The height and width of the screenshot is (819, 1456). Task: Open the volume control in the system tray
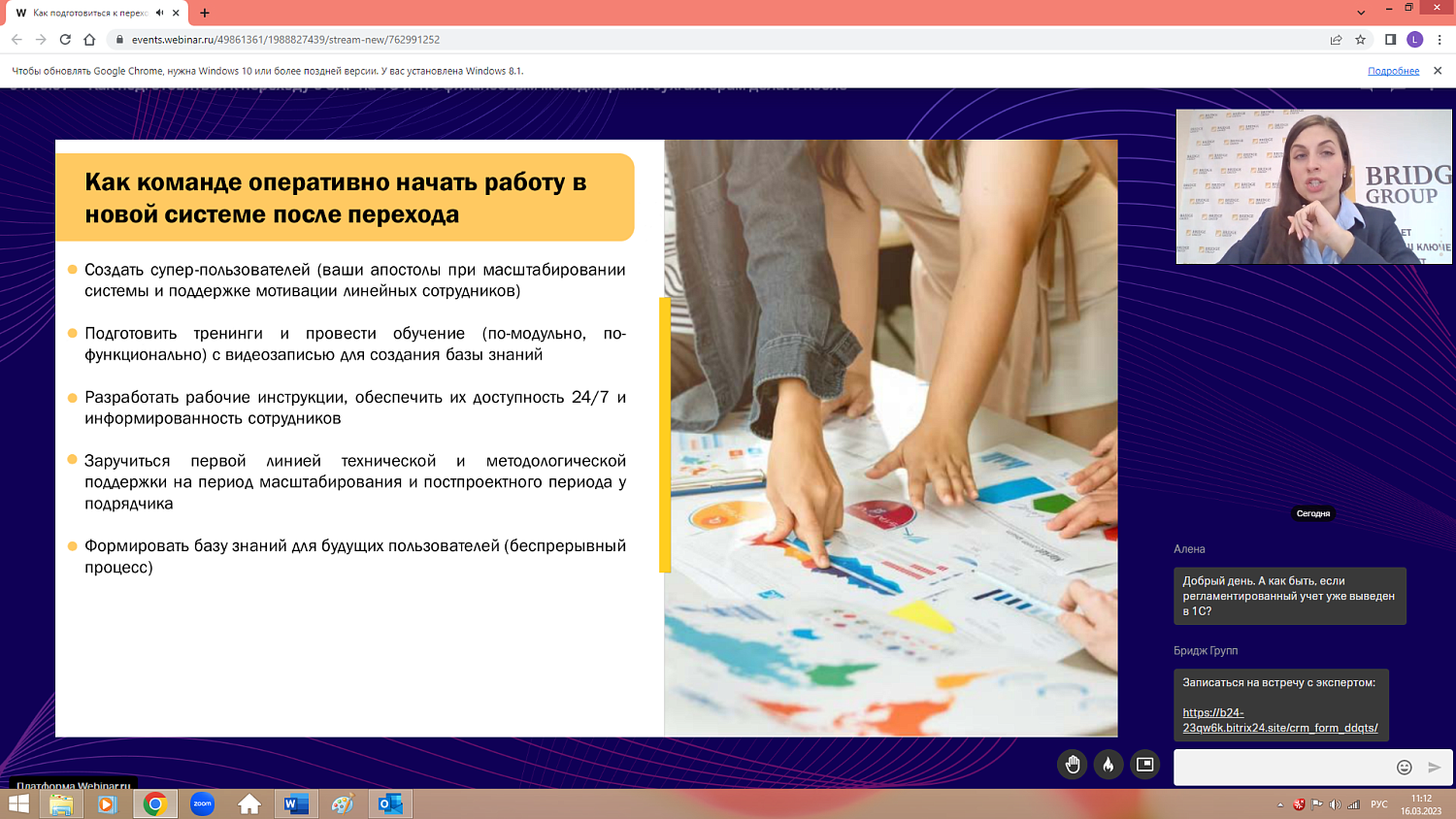coord(1334,804)
